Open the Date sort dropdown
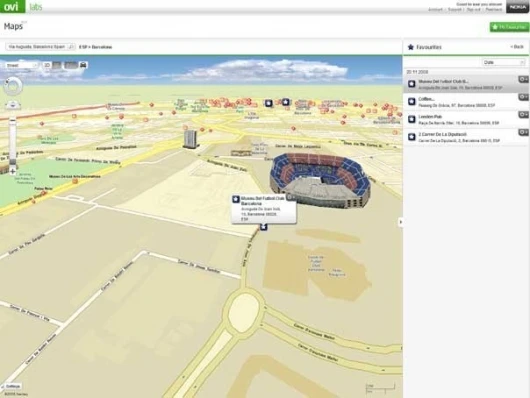This screenshot has height=398, width=530. [x=503, y=62]
